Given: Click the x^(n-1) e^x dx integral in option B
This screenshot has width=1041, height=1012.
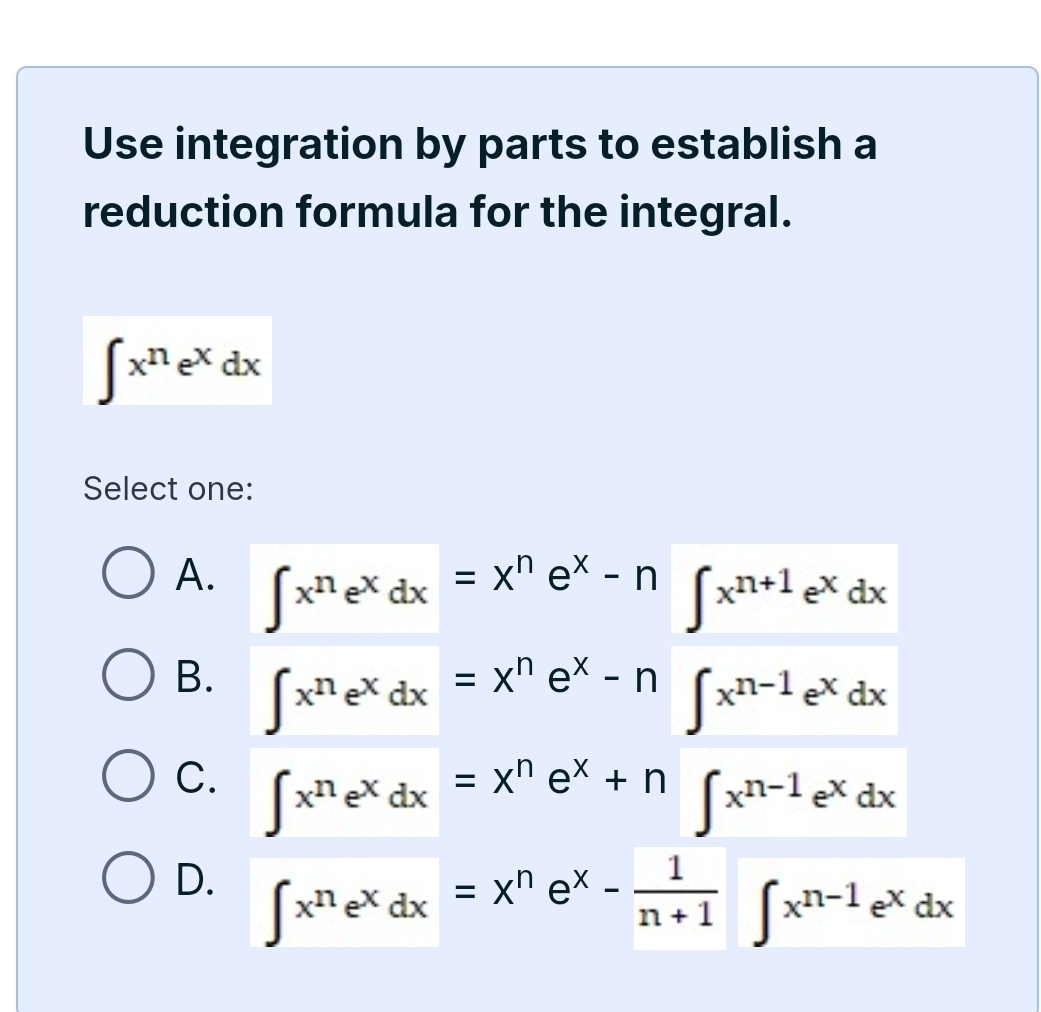Looking at the screenshot, I should click(786, 690).
